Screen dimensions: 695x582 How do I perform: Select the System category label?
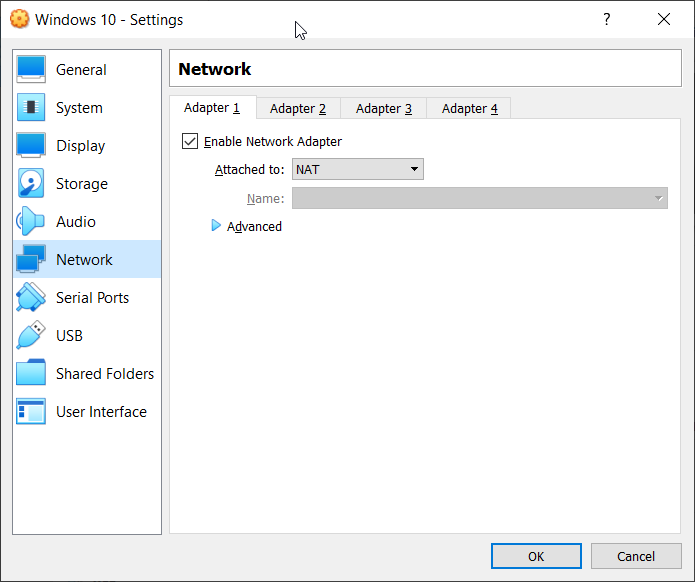pyautogui.click(x=79, y=108)
